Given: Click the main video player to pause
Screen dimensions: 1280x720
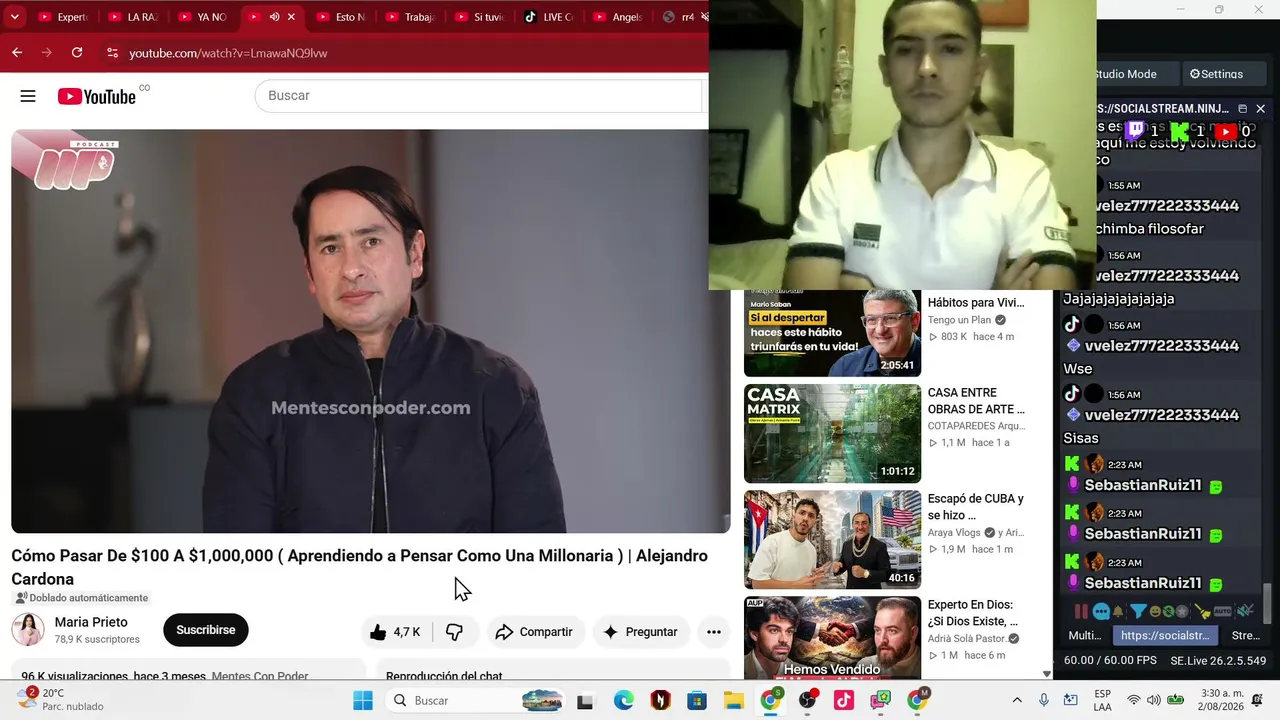Looking at the screenshot, I should point(370,331).
